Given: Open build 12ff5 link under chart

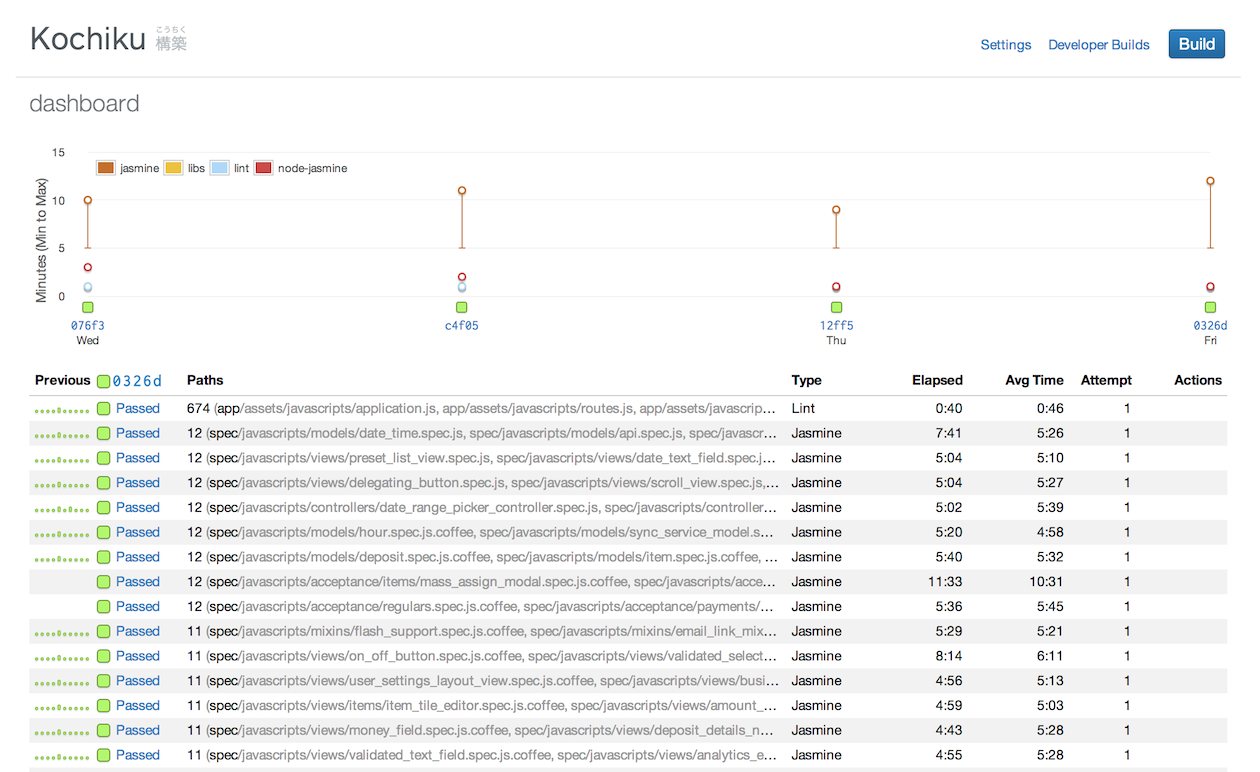Looking at the screenshot, I should pos(837,325).
